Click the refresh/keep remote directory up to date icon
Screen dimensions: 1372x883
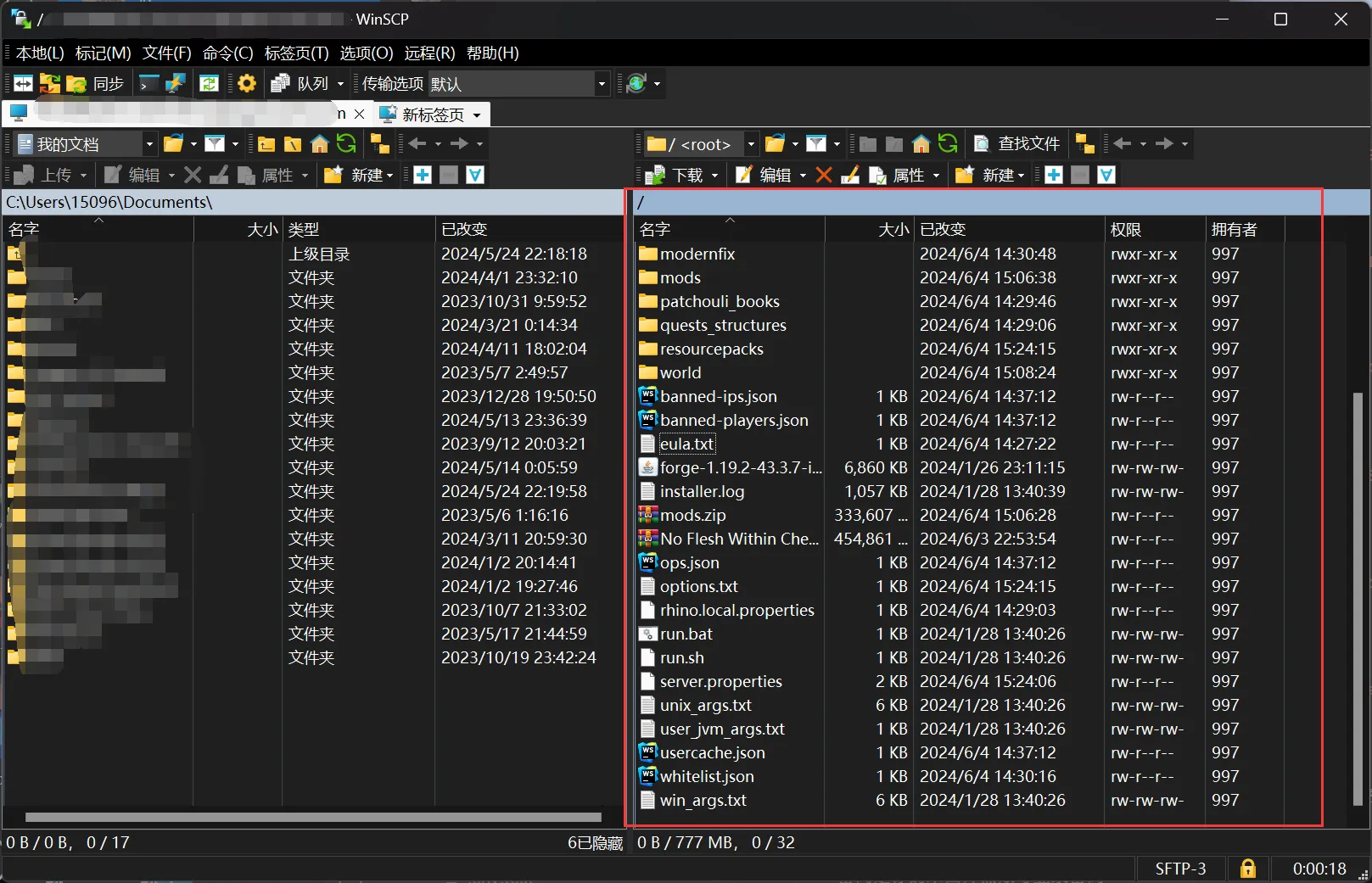click(x=209, y=83)
